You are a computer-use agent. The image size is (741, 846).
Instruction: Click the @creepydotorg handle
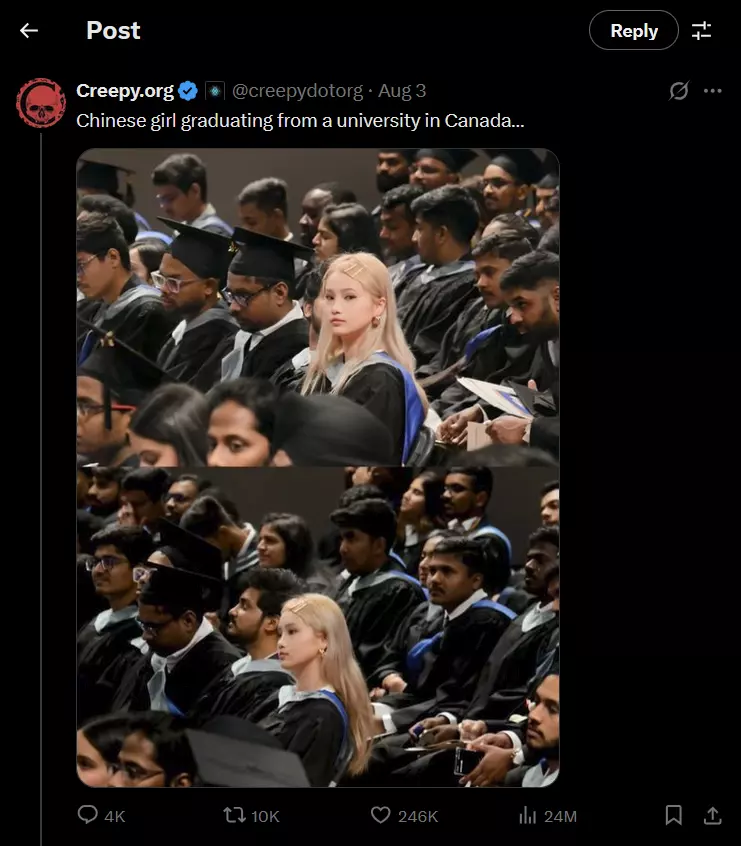pos(297,91)
